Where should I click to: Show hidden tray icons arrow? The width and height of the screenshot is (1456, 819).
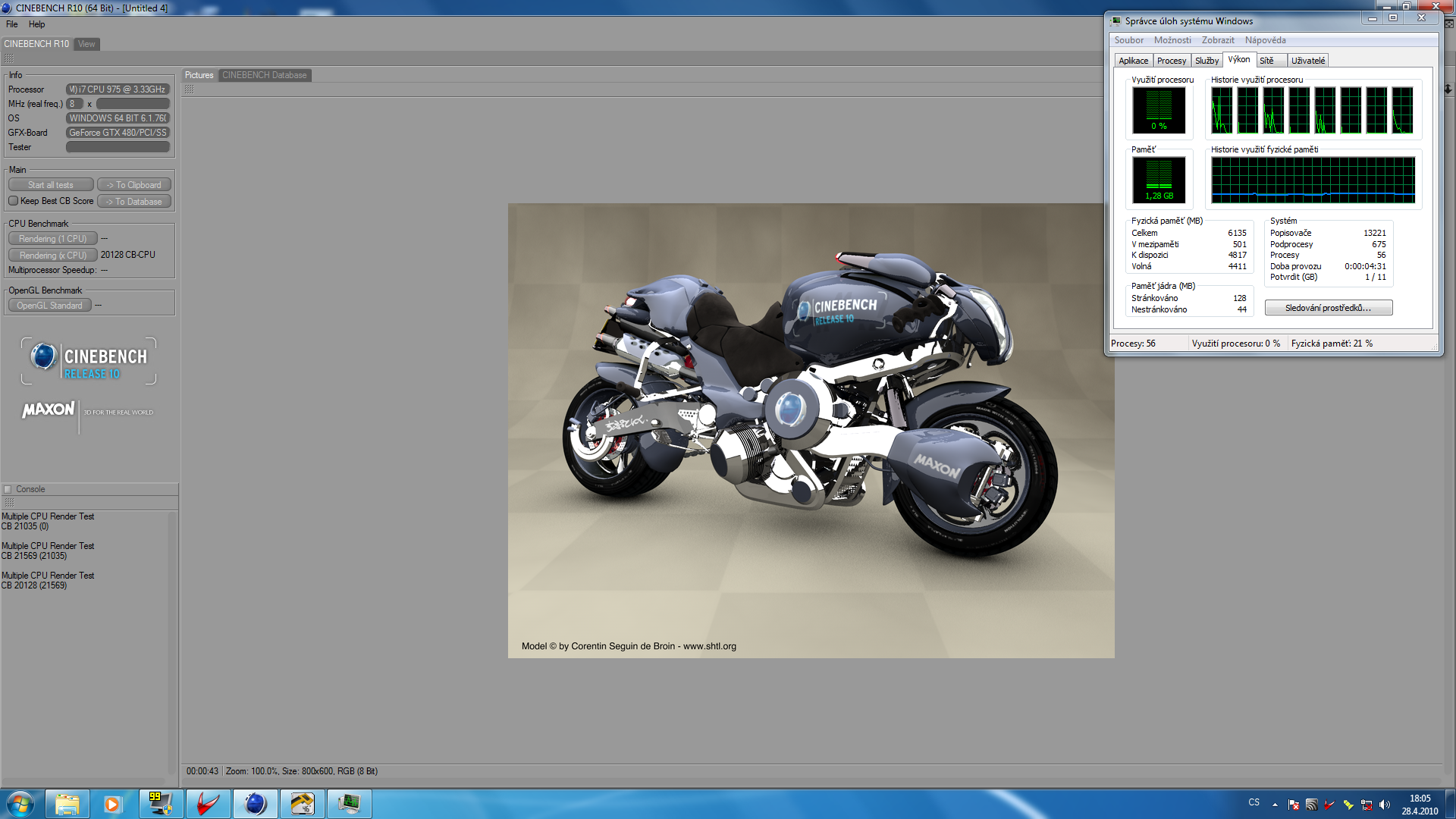1276,805
